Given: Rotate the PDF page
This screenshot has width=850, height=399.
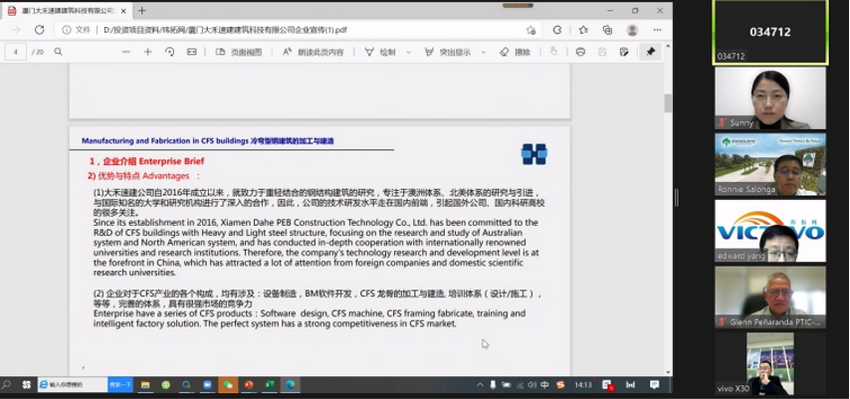Looking at the screenshot, I should [170, 52].
